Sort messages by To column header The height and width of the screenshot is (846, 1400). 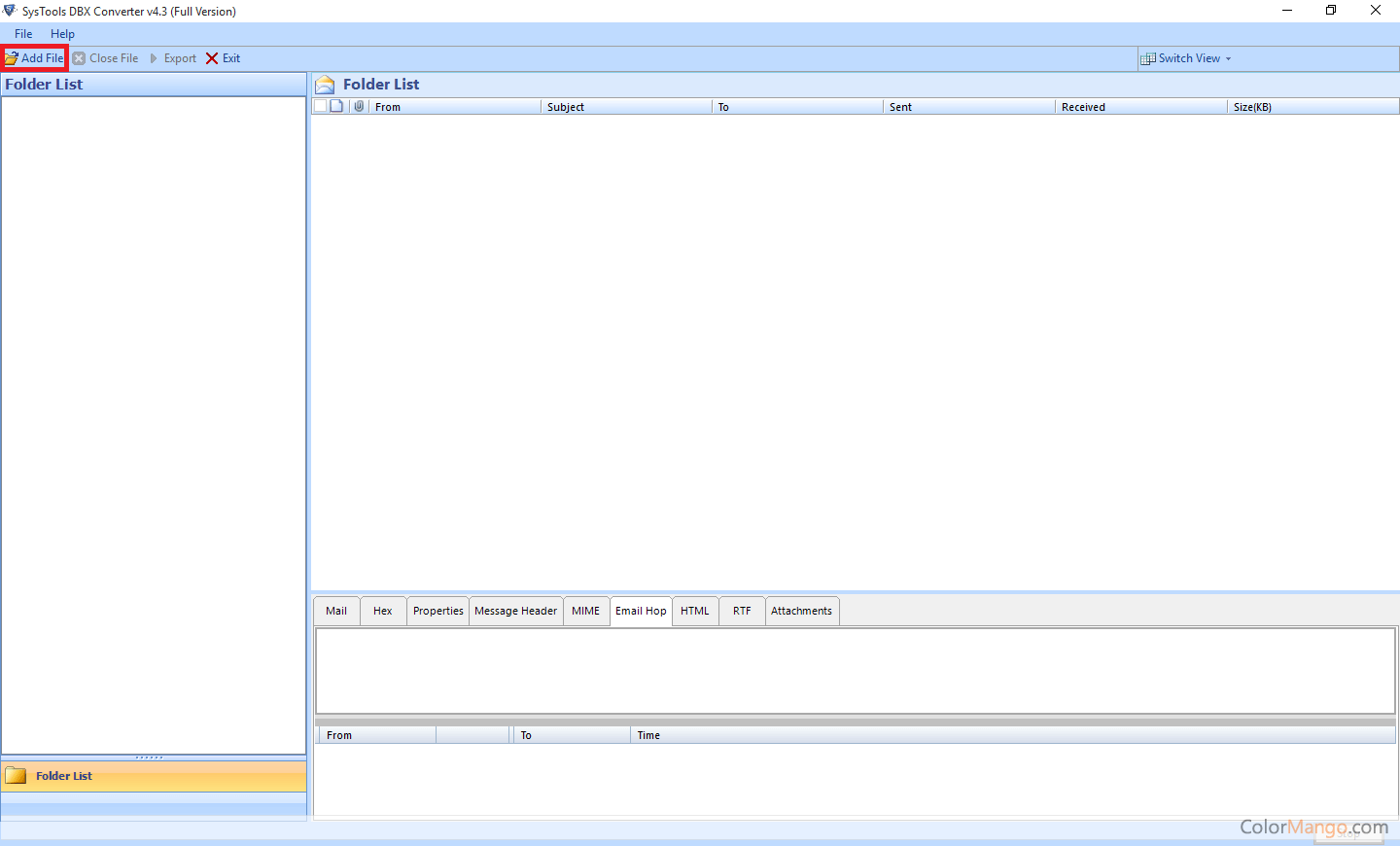point(798,107)
